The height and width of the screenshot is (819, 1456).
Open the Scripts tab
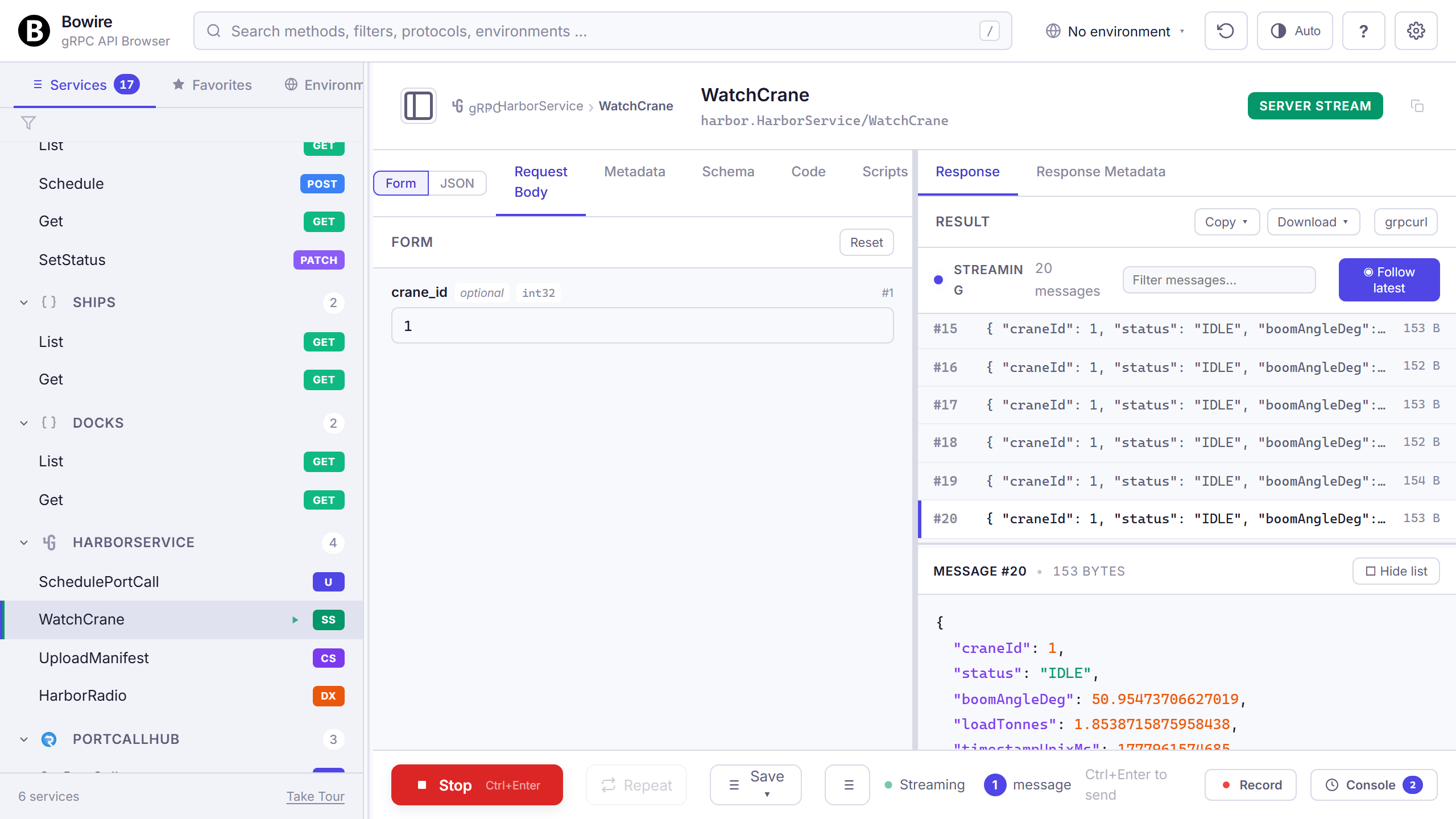coord(884,171)
